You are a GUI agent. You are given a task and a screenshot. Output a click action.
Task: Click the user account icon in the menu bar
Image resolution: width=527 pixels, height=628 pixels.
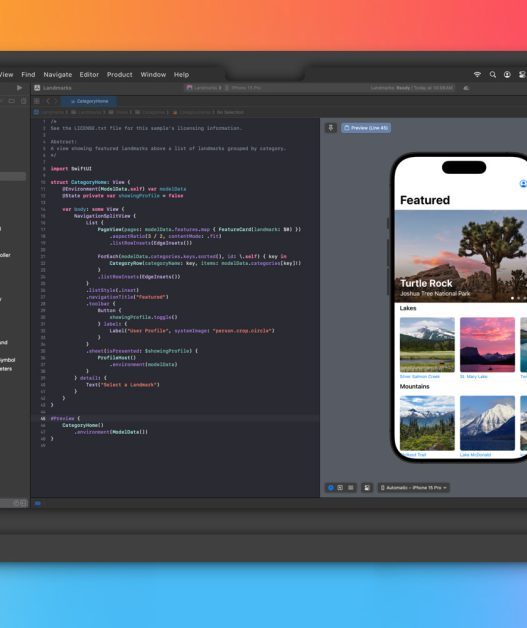click(507, 74)
